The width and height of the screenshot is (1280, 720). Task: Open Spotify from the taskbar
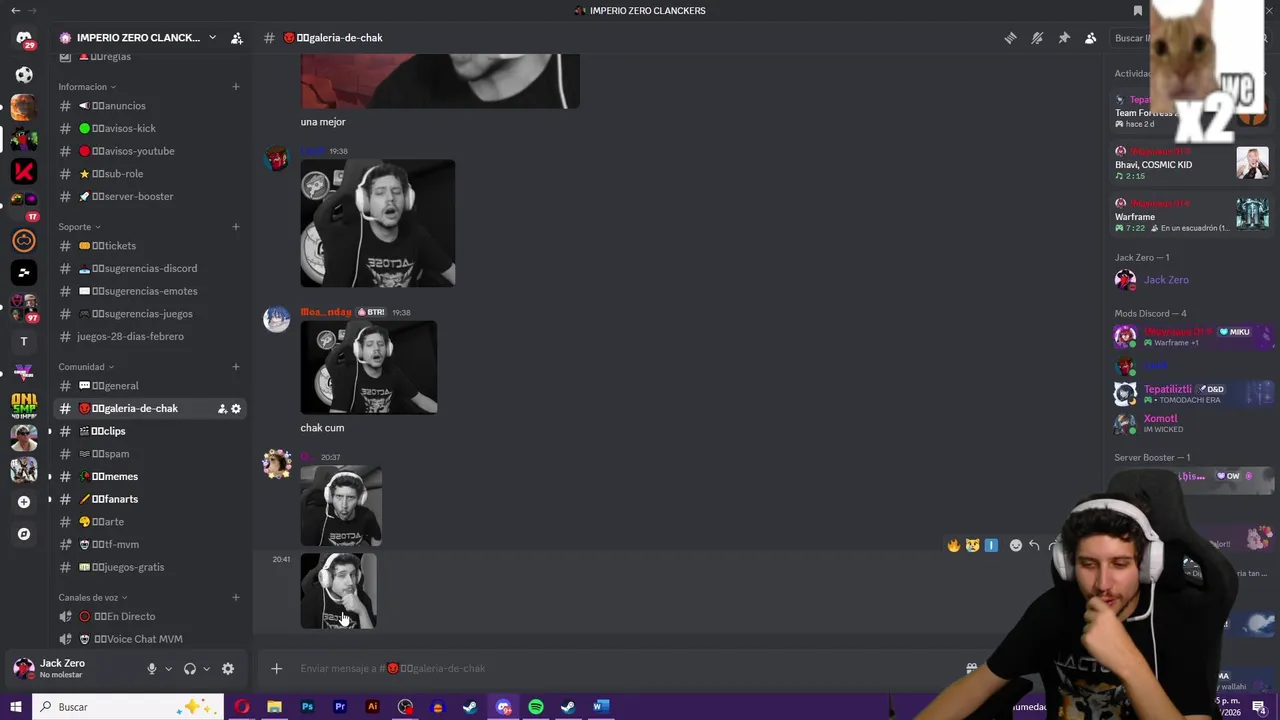coord(536,707)
